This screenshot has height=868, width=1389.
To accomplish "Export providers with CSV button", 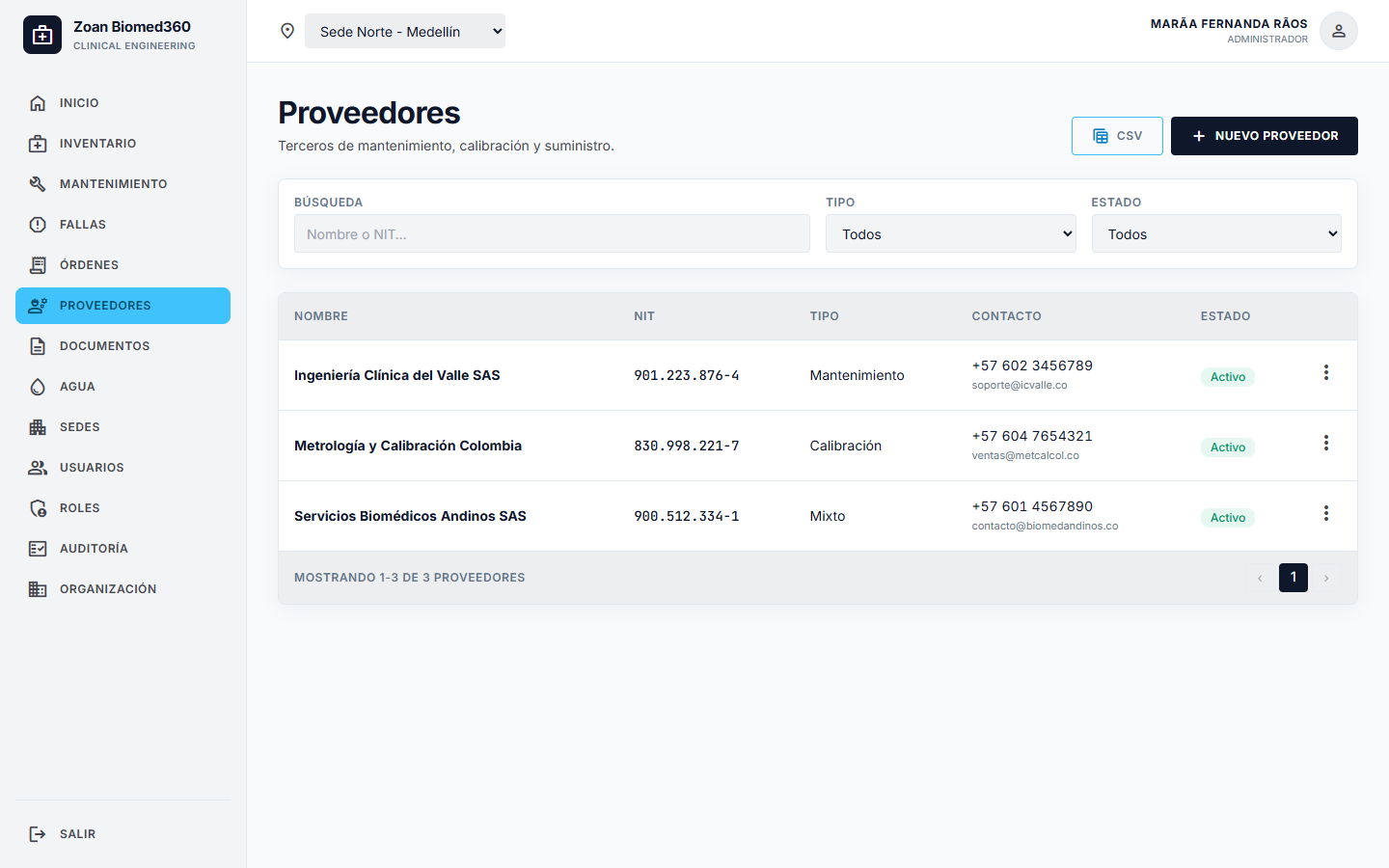I will [x=1117, y=136].
